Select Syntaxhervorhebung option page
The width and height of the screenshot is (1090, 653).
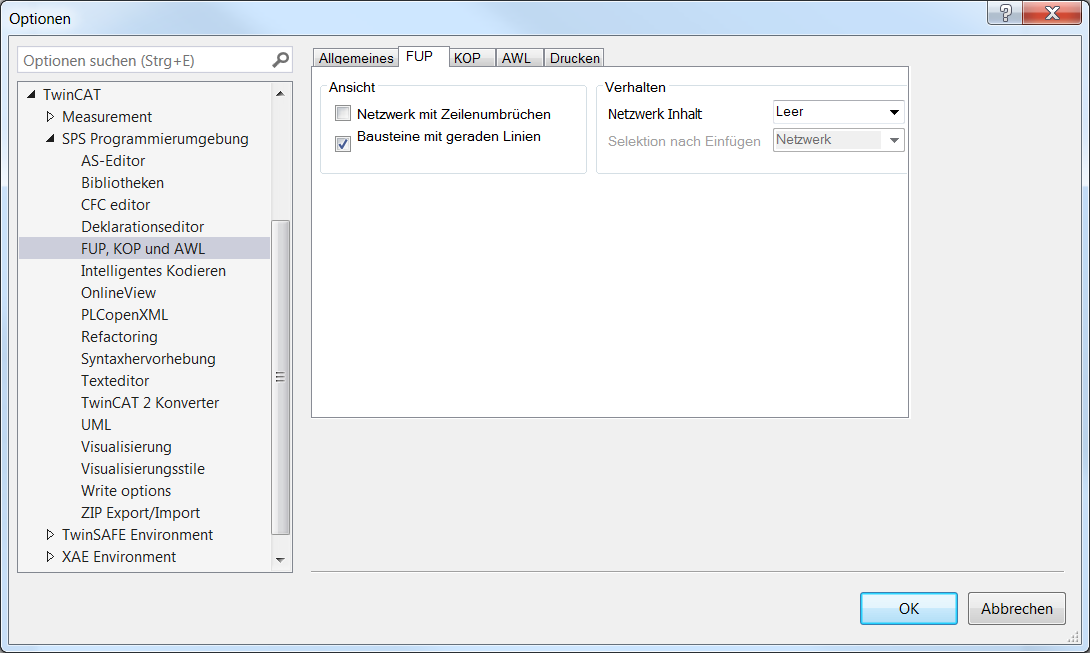148,359
